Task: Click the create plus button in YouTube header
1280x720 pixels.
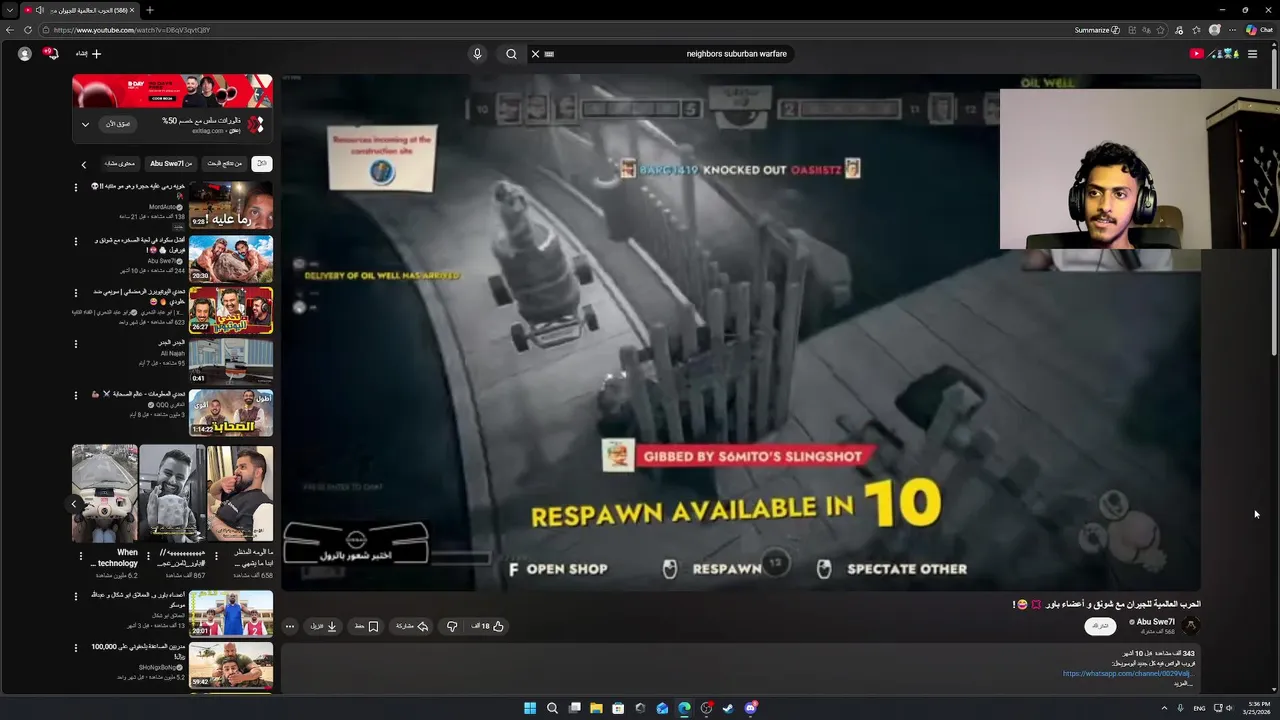Action: (x=89, y=54)
